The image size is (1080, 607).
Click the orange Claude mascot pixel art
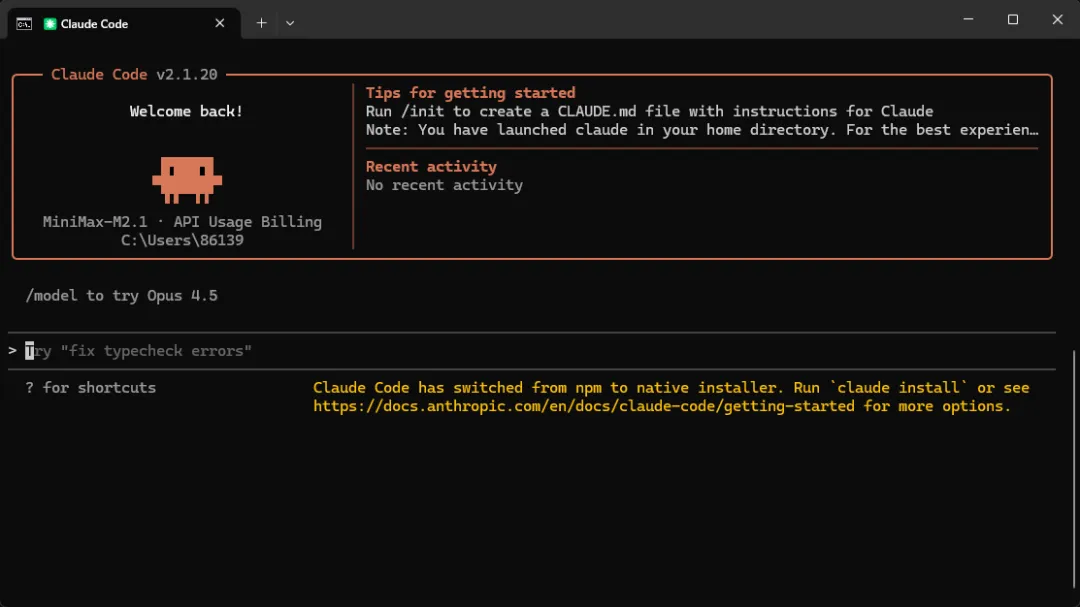[187, 180]
